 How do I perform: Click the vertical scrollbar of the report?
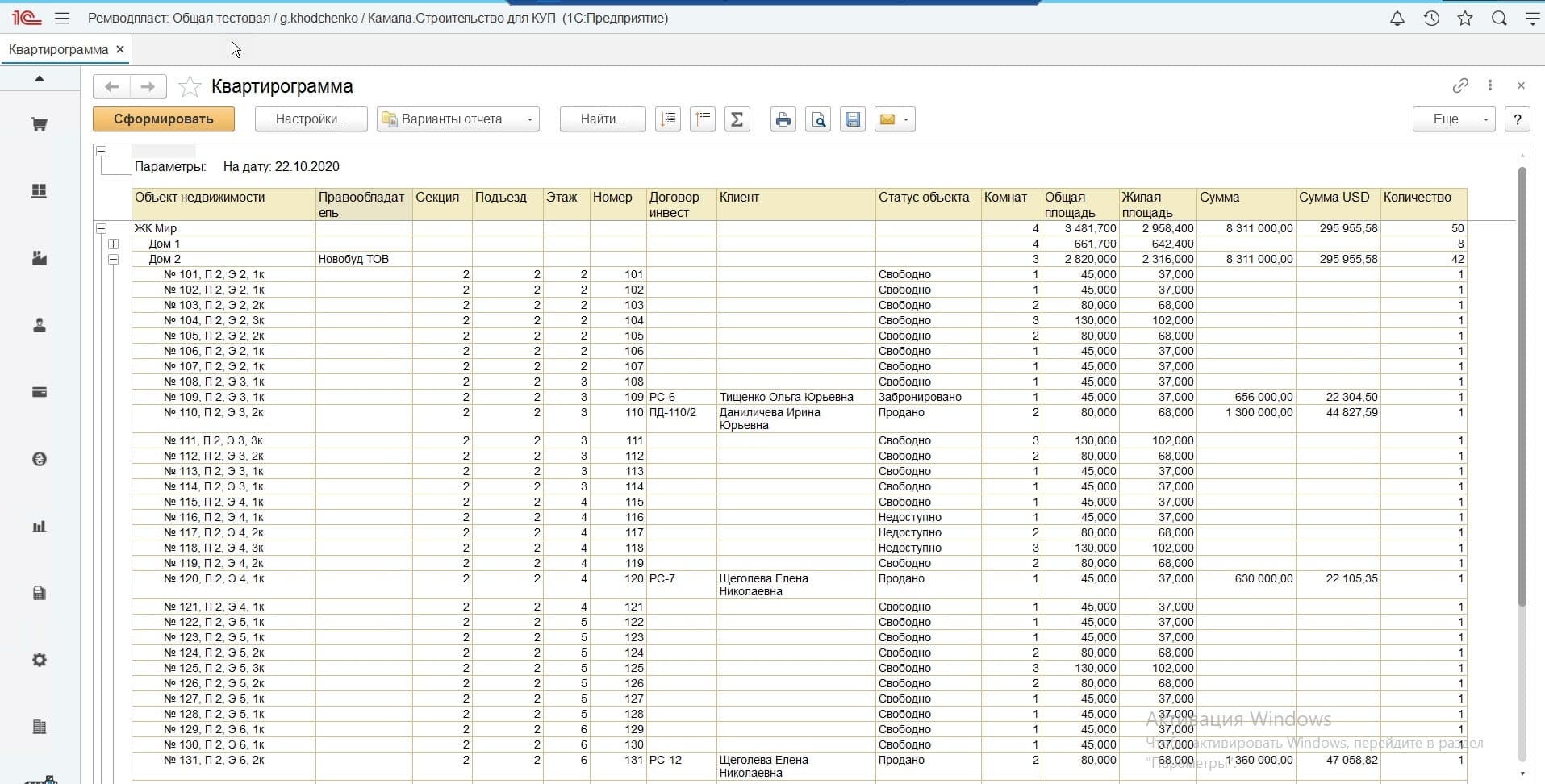[x=1522, y=387]
